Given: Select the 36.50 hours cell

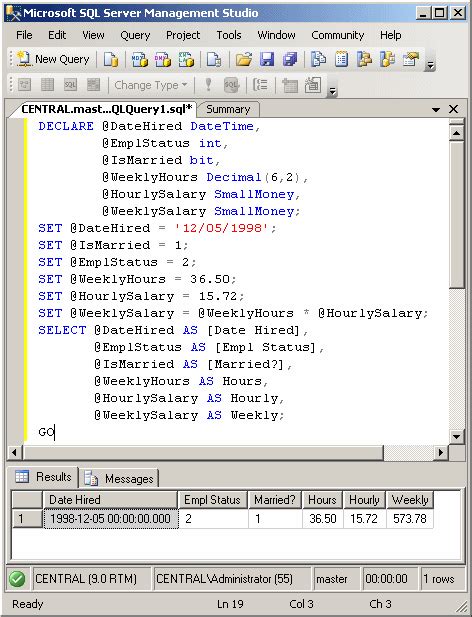Looking at the screenshot, I should (323, 519).
